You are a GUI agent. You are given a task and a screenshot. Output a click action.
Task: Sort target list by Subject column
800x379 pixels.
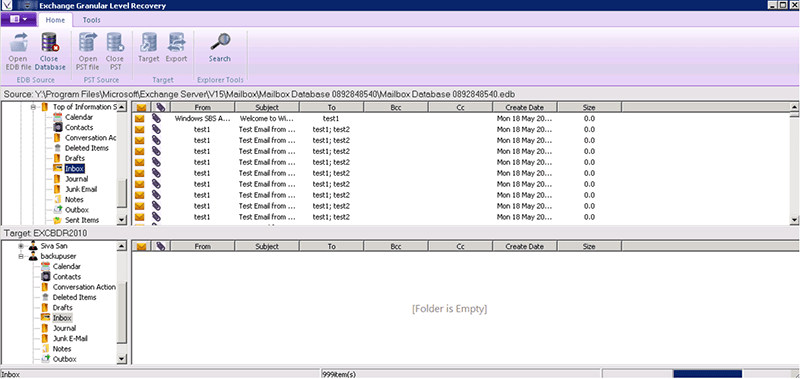point(267,246)
